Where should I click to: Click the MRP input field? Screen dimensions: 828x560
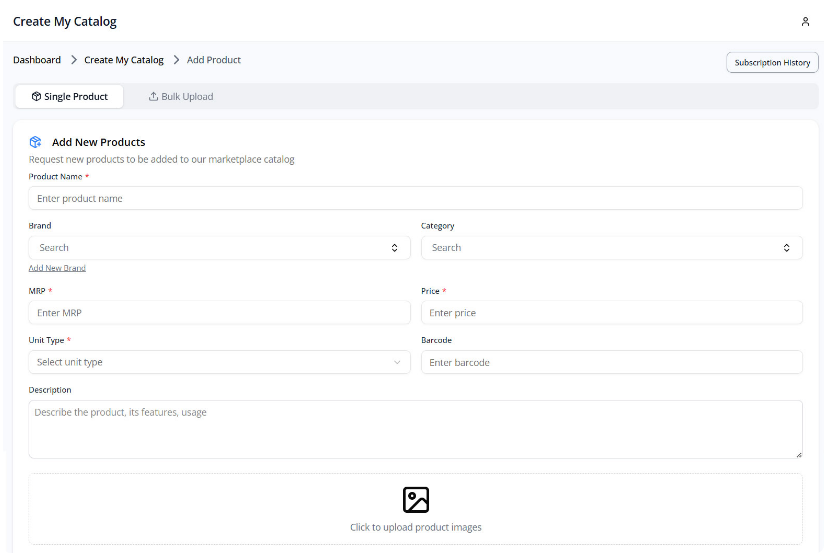click(x=219, y=313)
